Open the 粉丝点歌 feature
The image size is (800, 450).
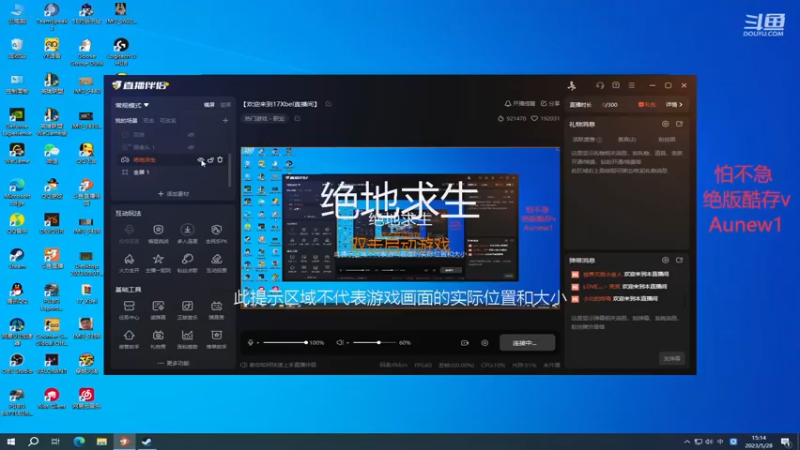(187, 263)
